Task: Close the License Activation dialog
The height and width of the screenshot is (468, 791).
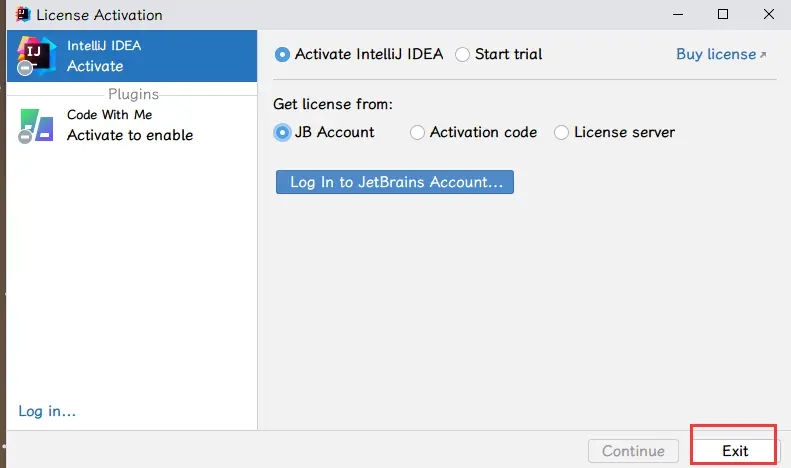Action: pyautogui.click(x=768, y=15)
